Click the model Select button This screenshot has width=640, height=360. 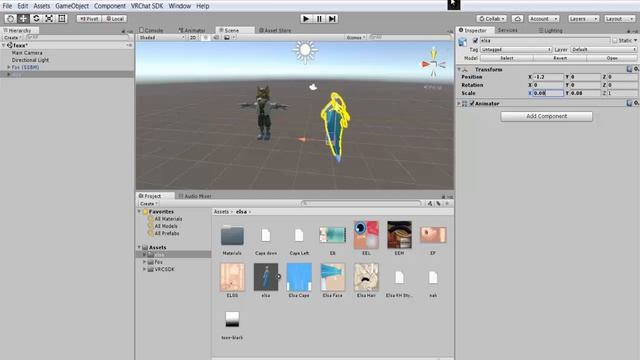point(507,58)
